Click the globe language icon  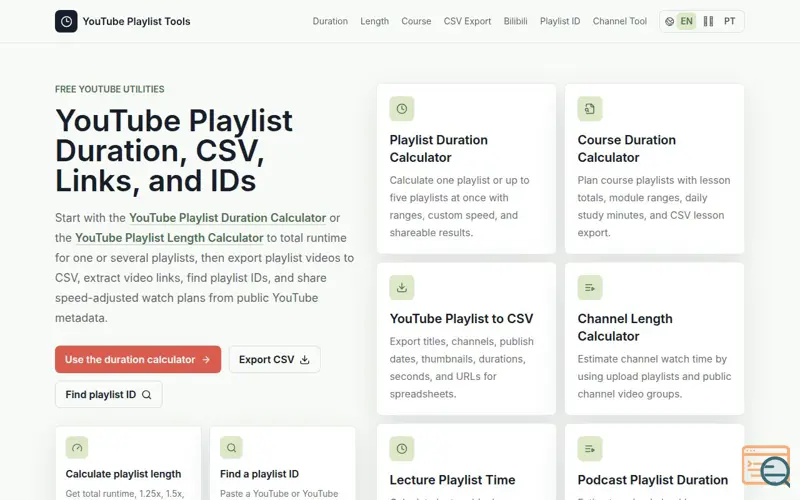tap(669, 21)
